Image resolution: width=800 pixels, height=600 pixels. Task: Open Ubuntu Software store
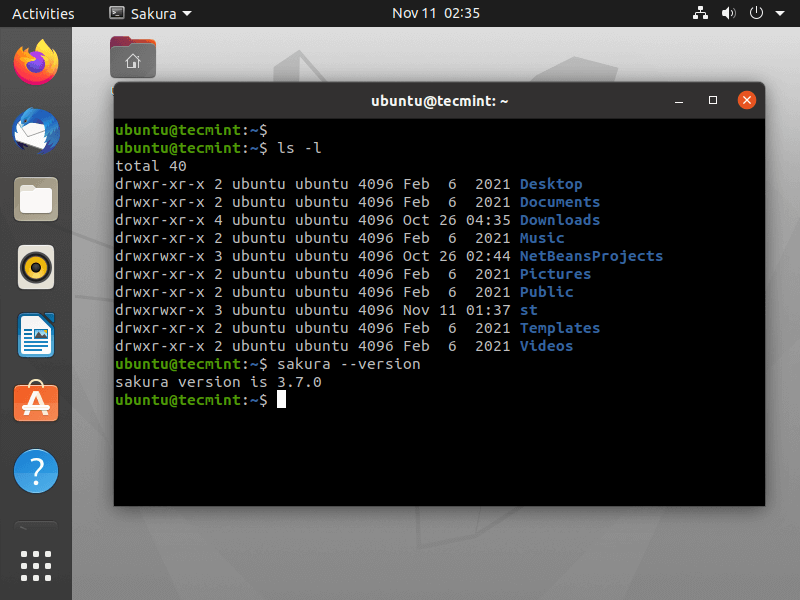(x=36, y=402)
